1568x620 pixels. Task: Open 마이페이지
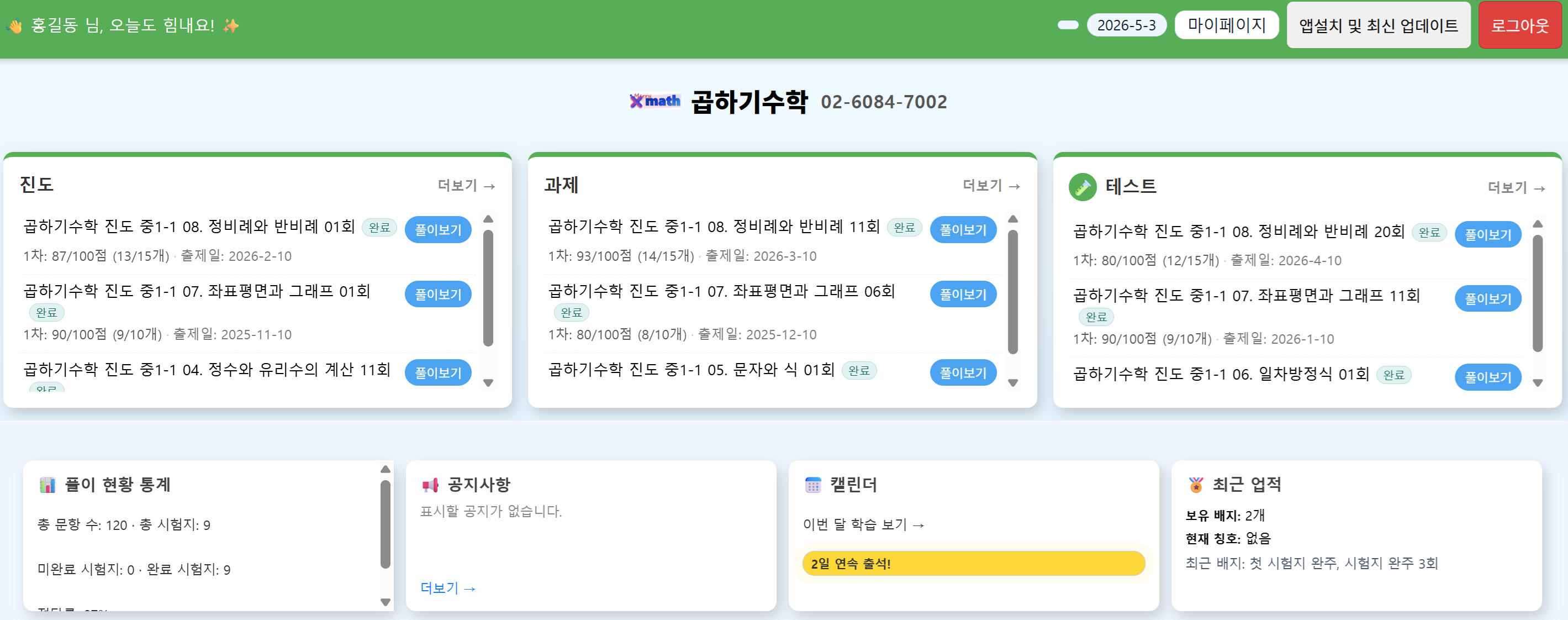click(1226, 25)
